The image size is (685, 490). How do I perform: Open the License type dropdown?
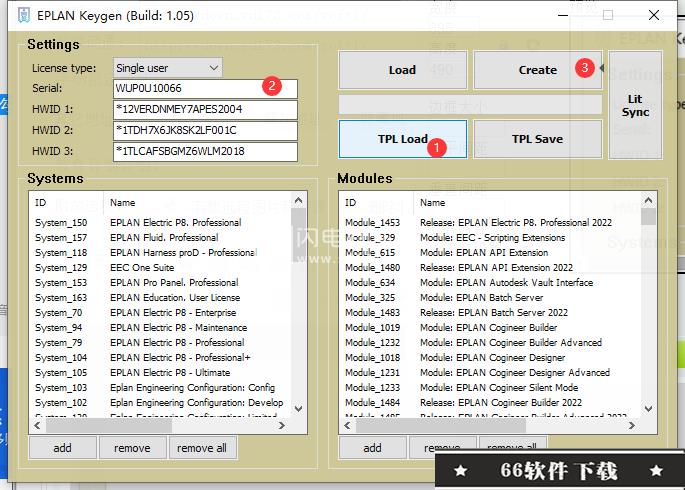[x=168, y=68]
